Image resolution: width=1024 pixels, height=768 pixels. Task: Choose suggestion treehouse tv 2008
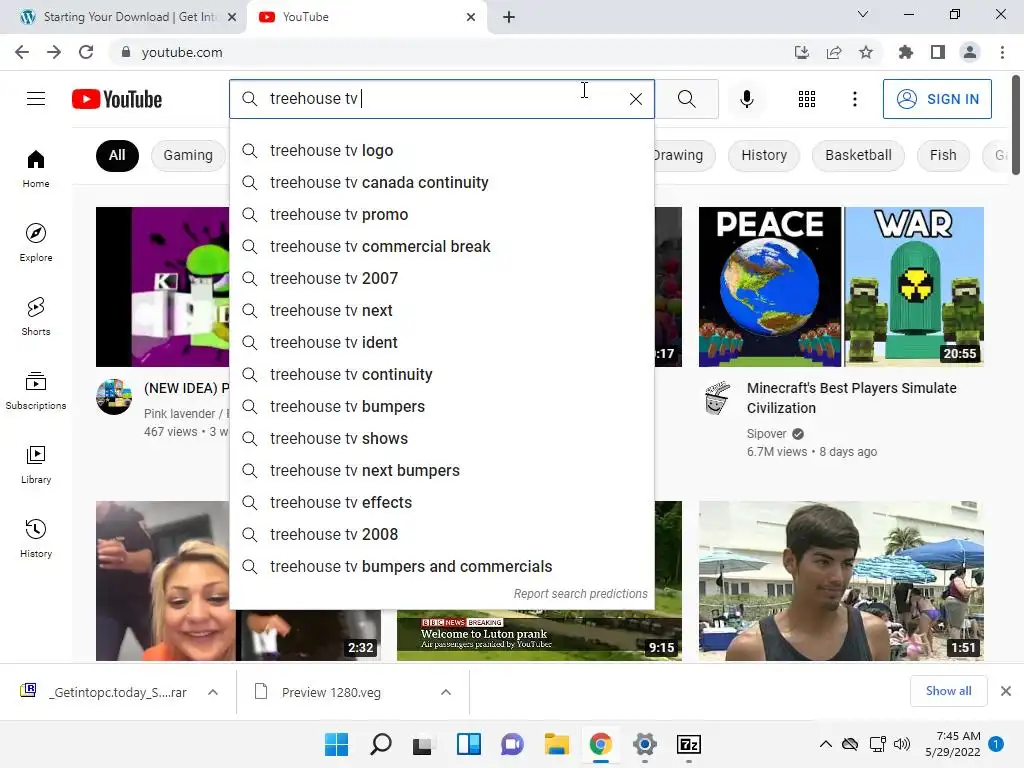click(x=441, y=534)
